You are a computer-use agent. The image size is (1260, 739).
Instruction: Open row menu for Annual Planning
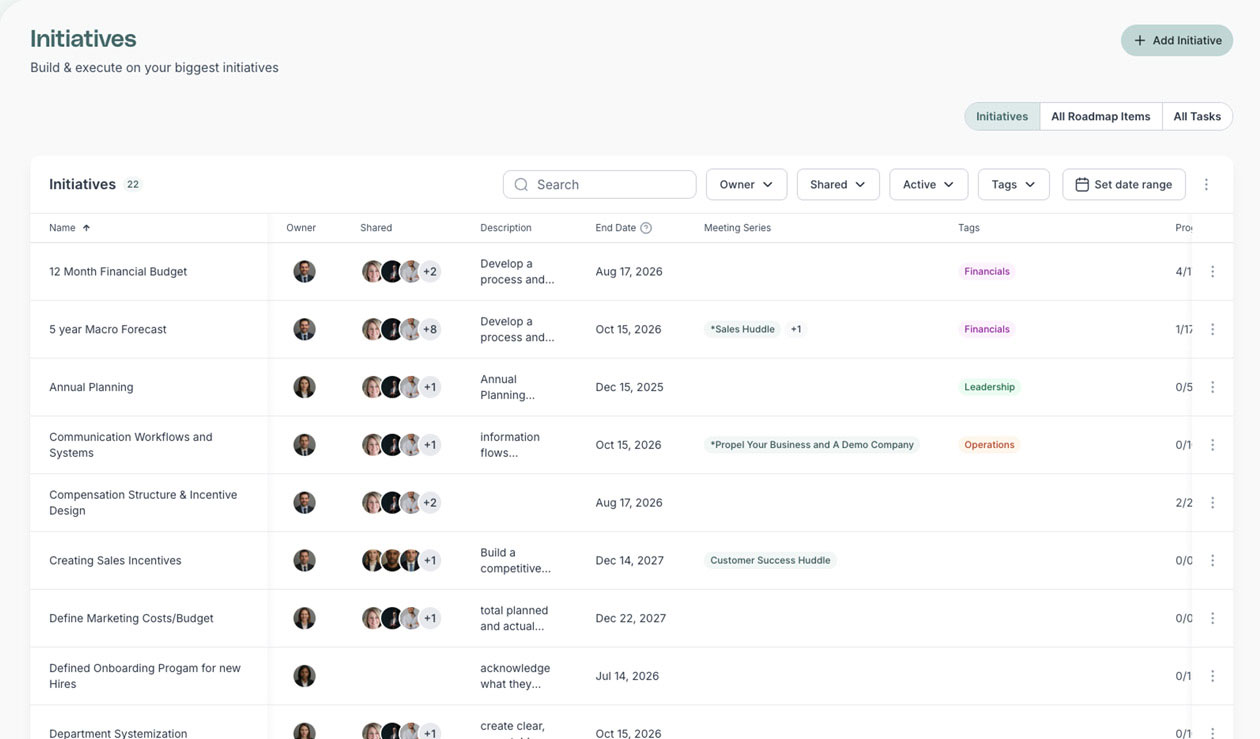pos(1212,387)
